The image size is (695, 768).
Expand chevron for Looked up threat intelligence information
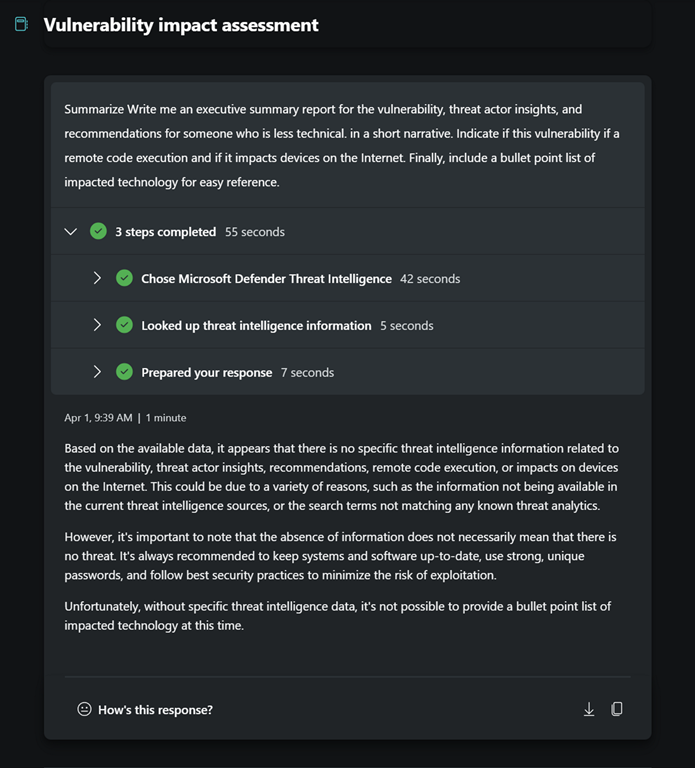pos(97,325)
